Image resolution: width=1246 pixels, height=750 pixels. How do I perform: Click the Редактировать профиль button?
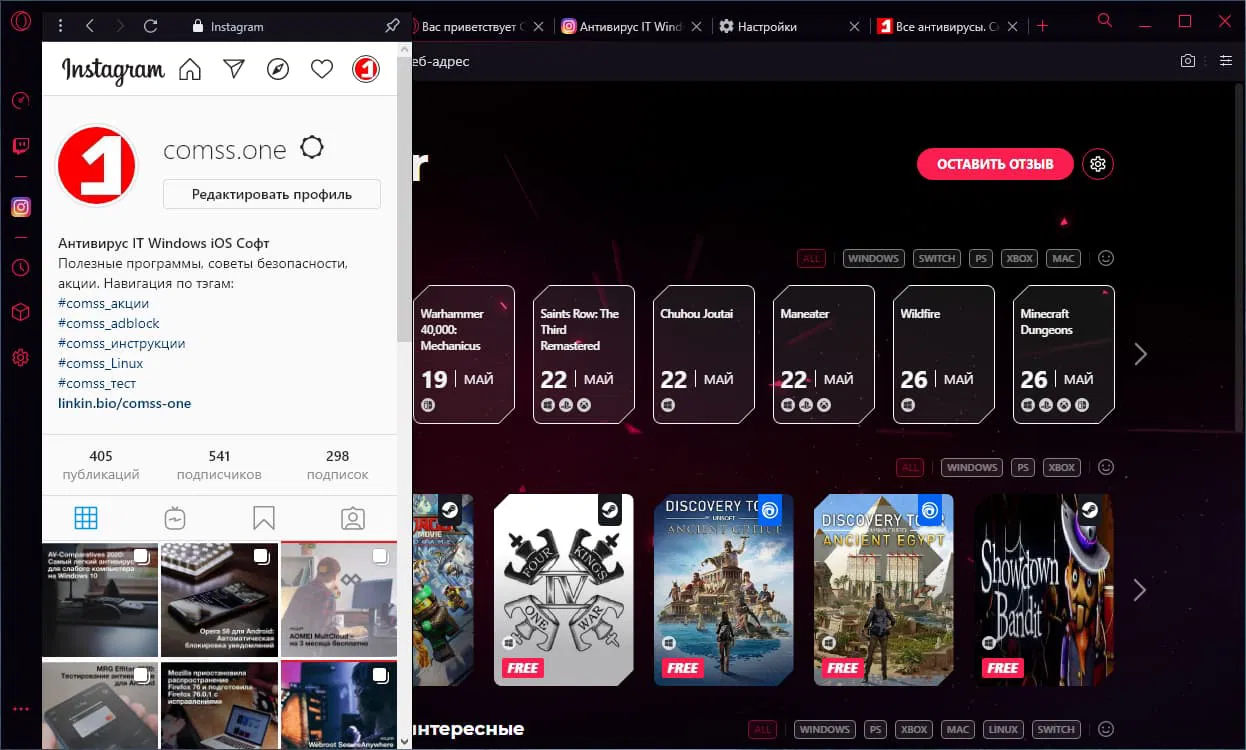coord(271,193)
